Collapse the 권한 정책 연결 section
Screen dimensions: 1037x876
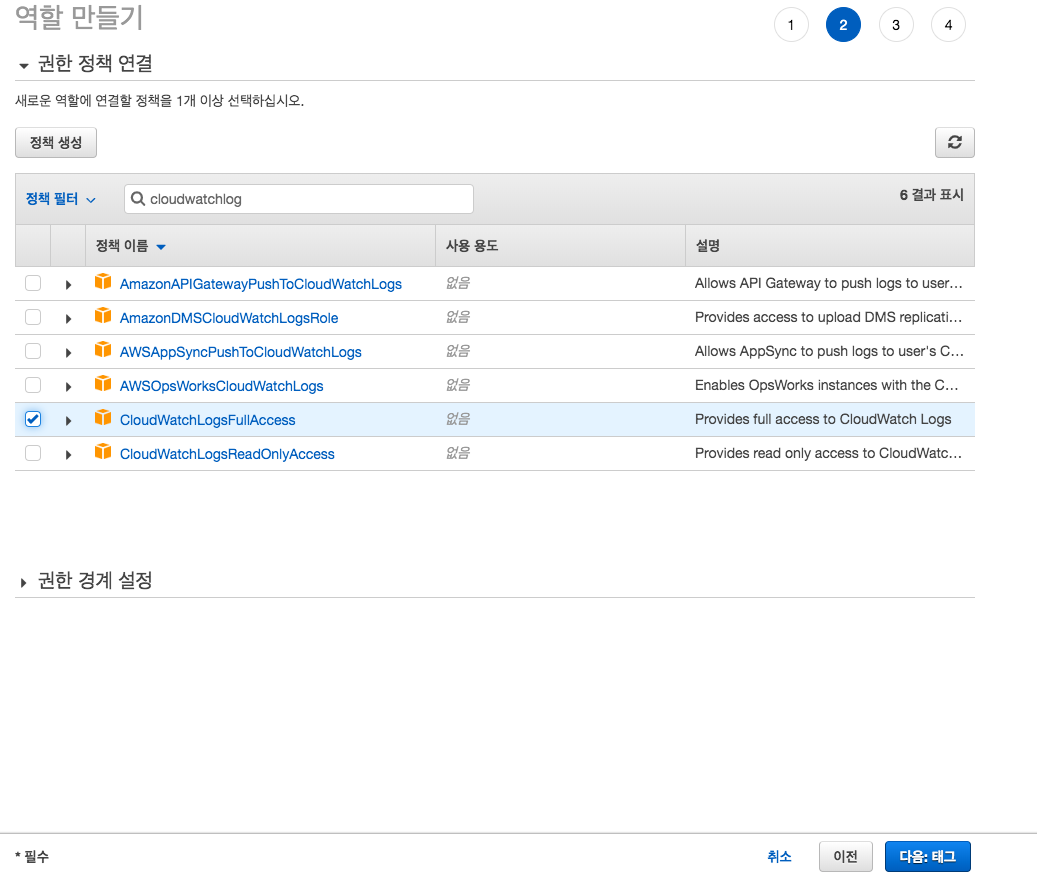pos(24,65)
